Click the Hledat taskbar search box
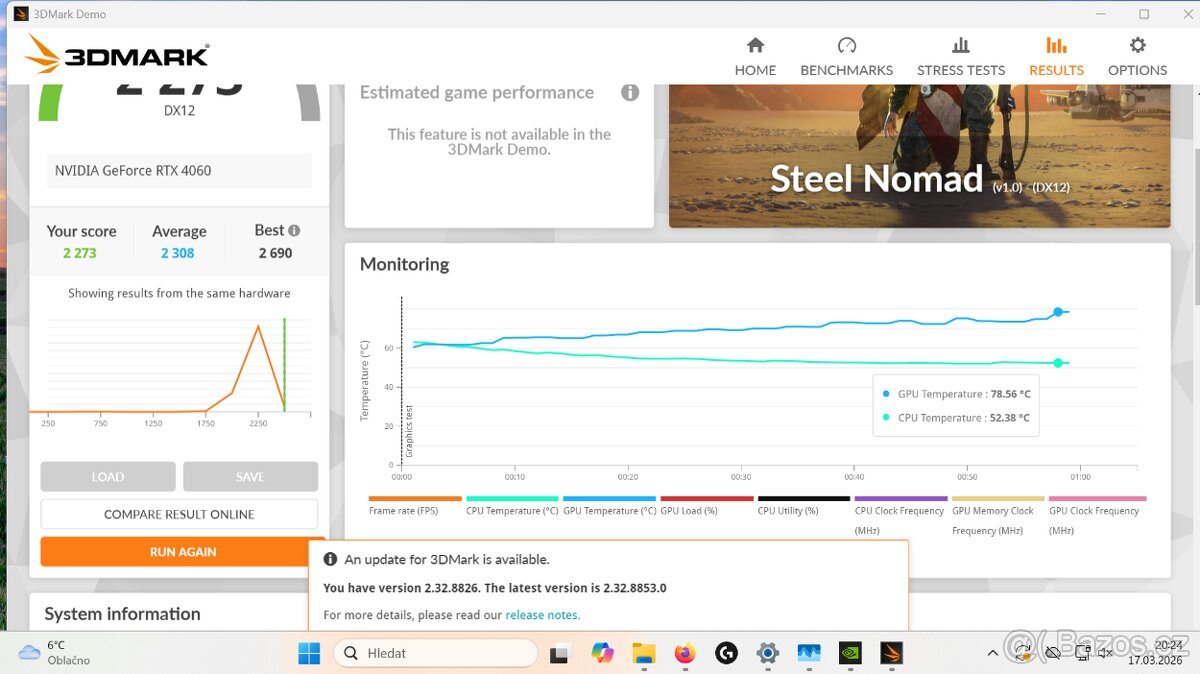 click(436, 653)
